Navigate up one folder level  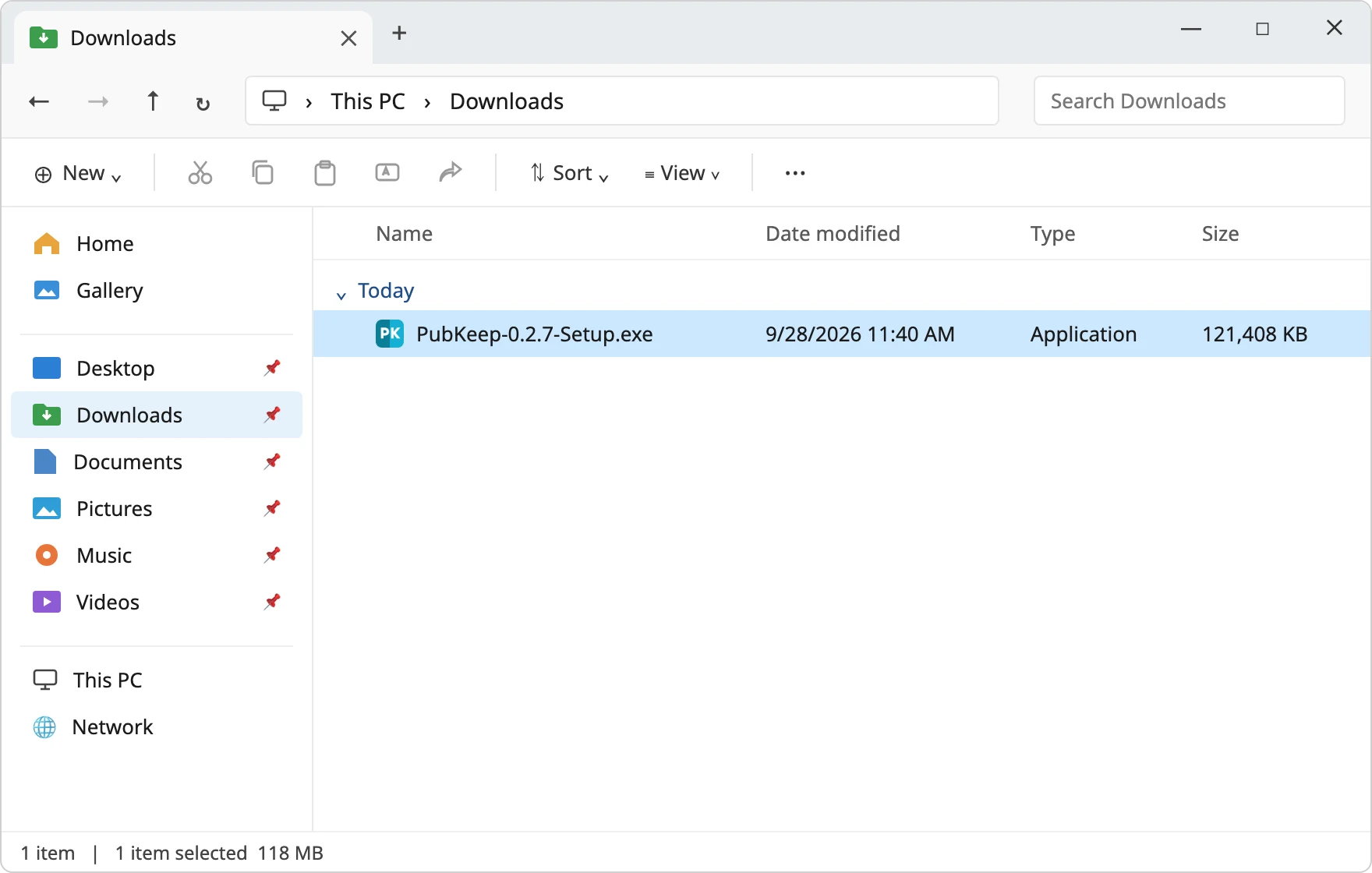[153, 101]
